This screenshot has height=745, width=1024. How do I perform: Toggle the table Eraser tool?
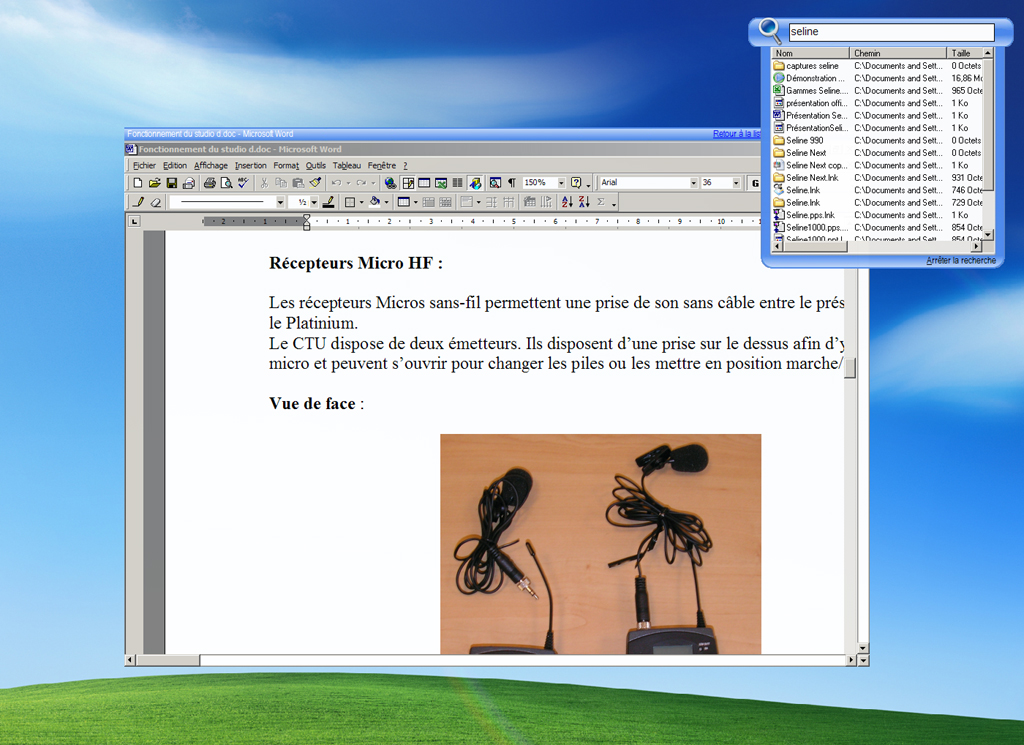(155, 202)
